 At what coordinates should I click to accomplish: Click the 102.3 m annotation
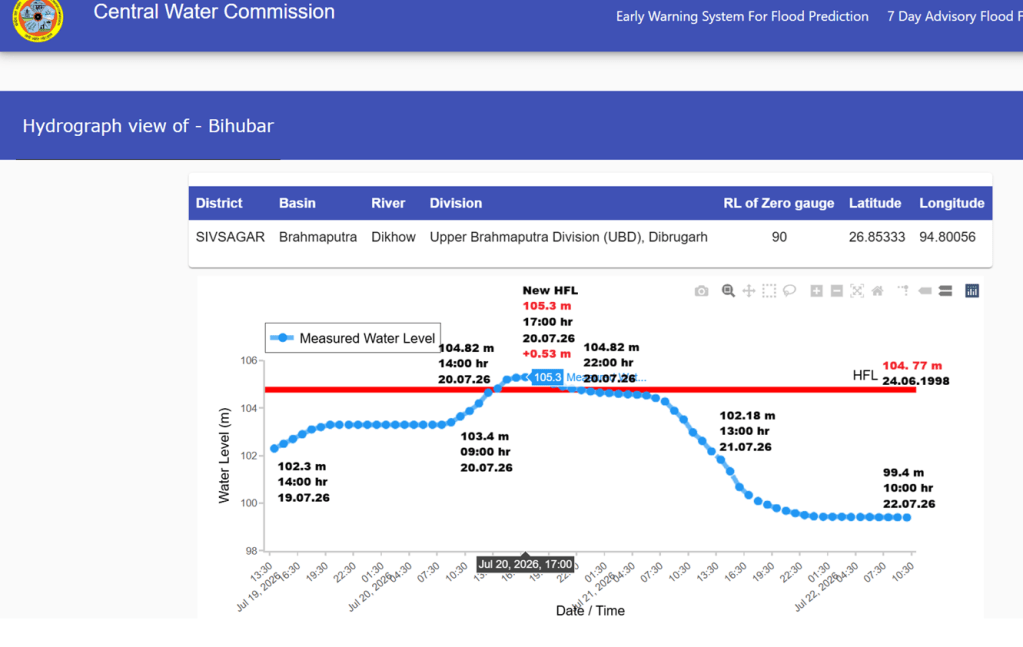[x=301, y=466]
